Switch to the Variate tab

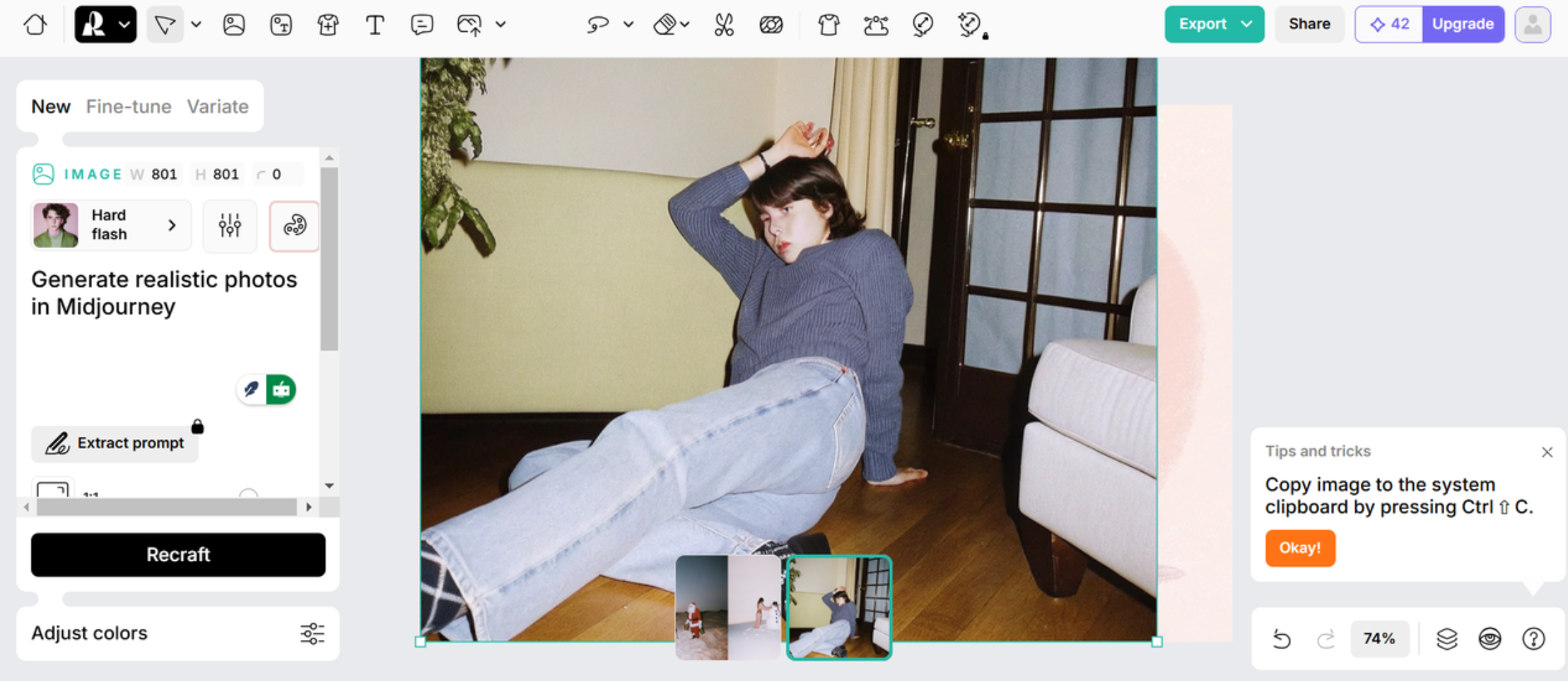218,106
